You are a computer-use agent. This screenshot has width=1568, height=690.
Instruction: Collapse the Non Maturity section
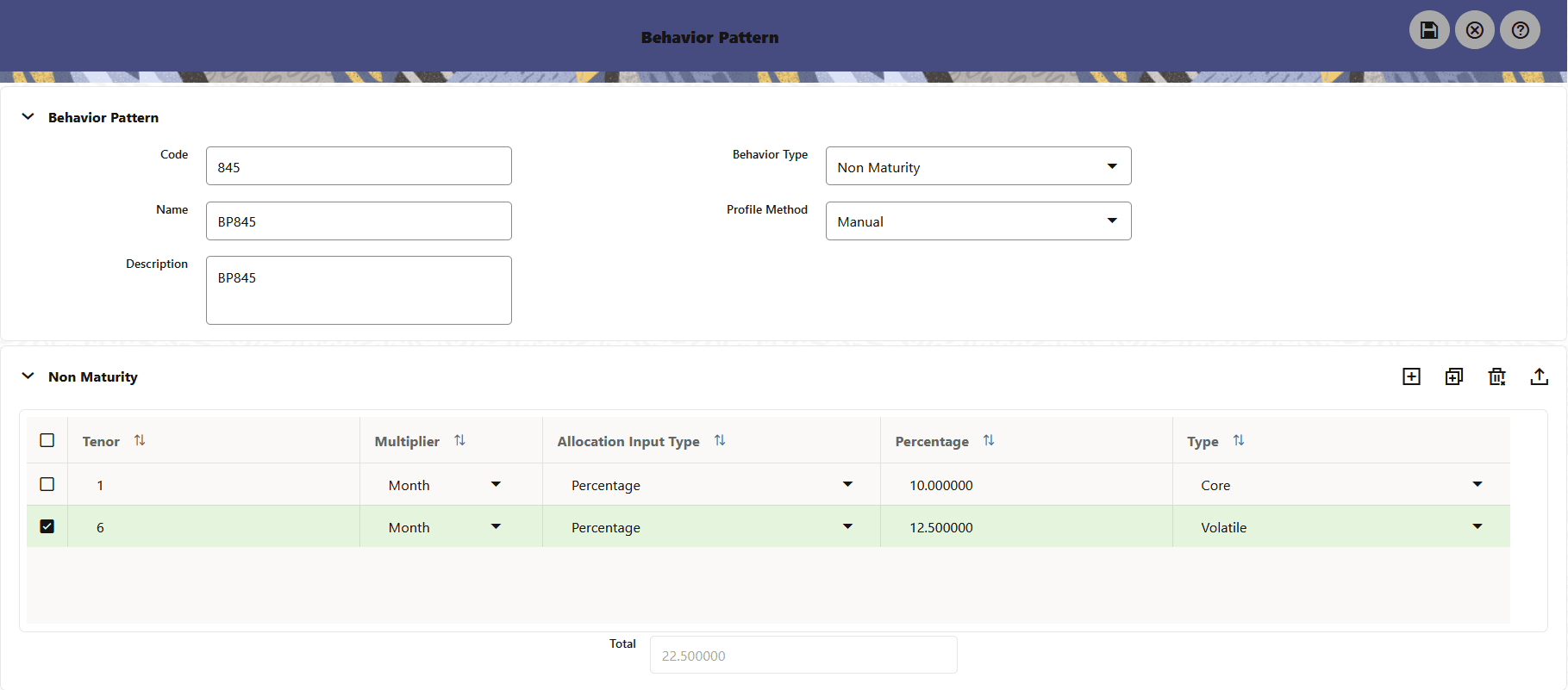pyautogui.click(x=28, y=376)
